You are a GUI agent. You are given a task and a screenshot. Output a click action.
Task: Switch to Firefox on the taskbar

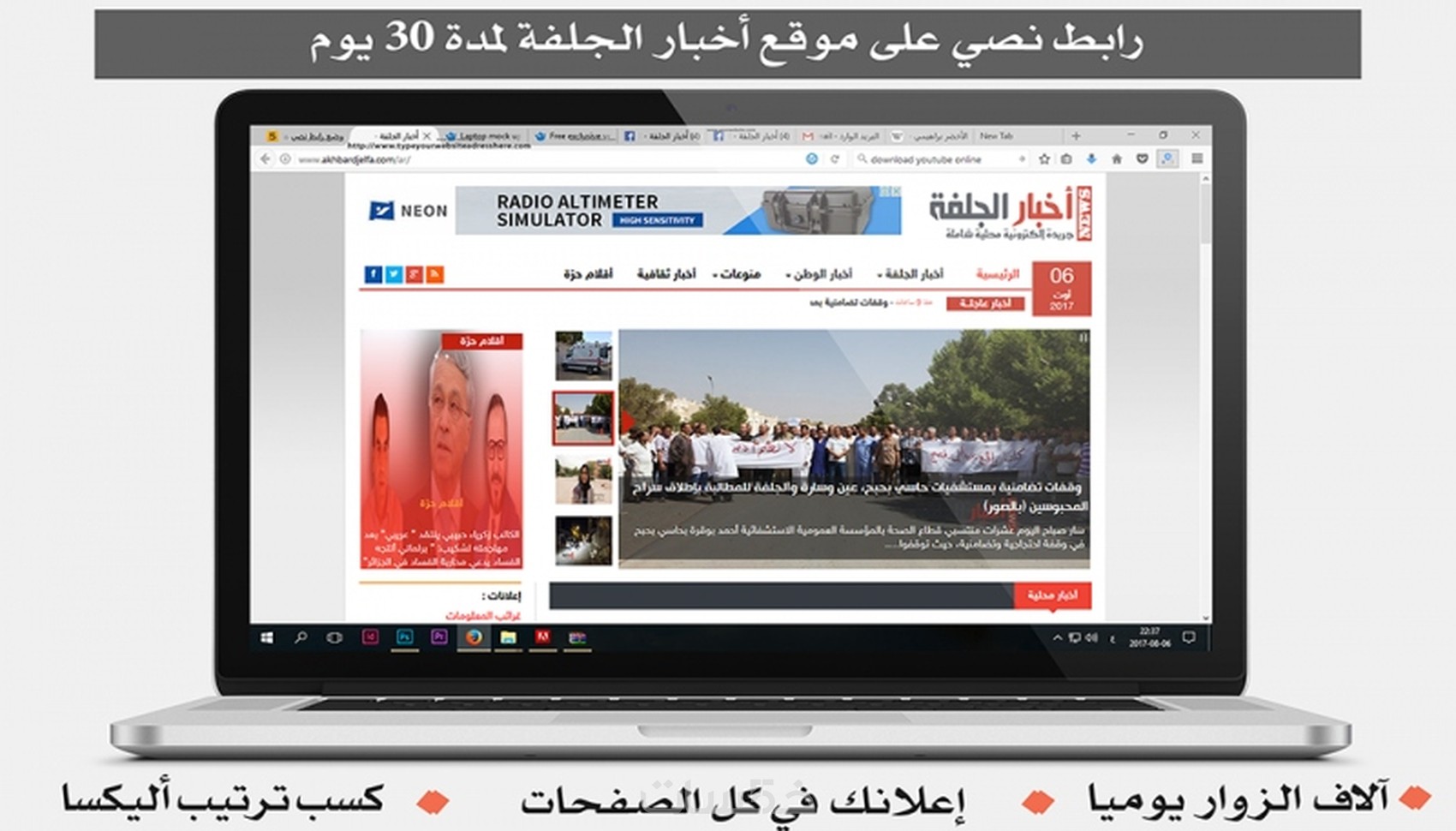(474, 637)
